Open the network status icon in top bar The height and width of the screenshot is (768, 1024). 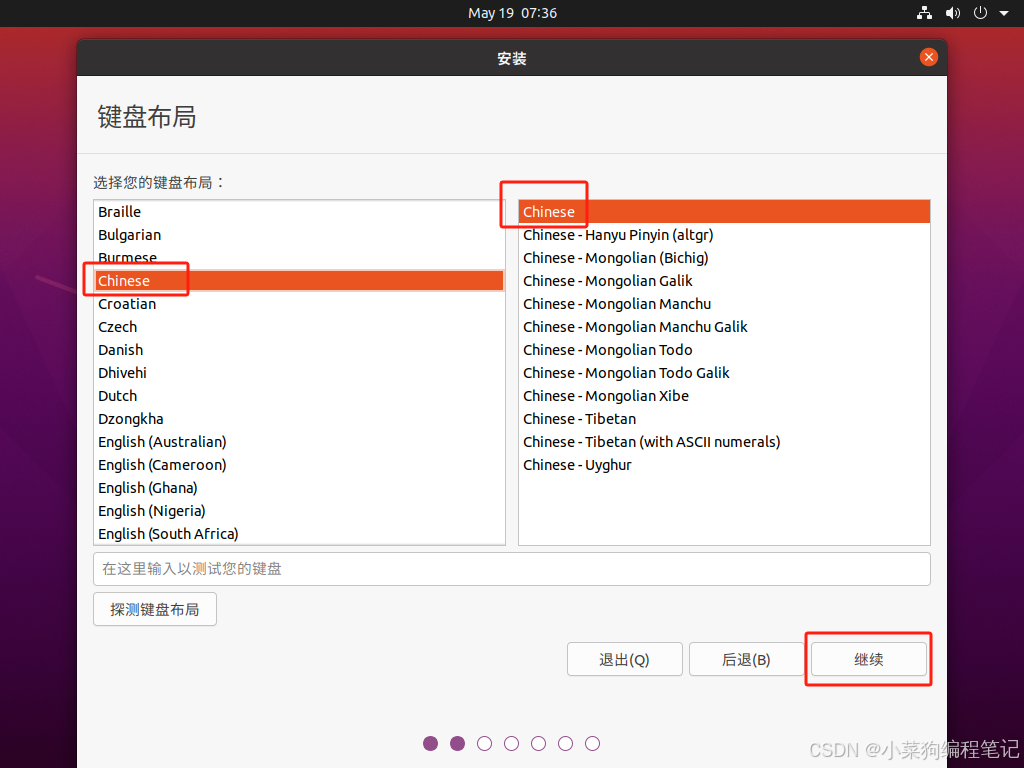(x=924, y=13)
